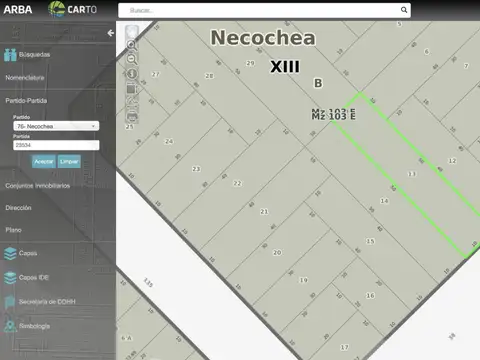Open the Simbología menu label

34,326
